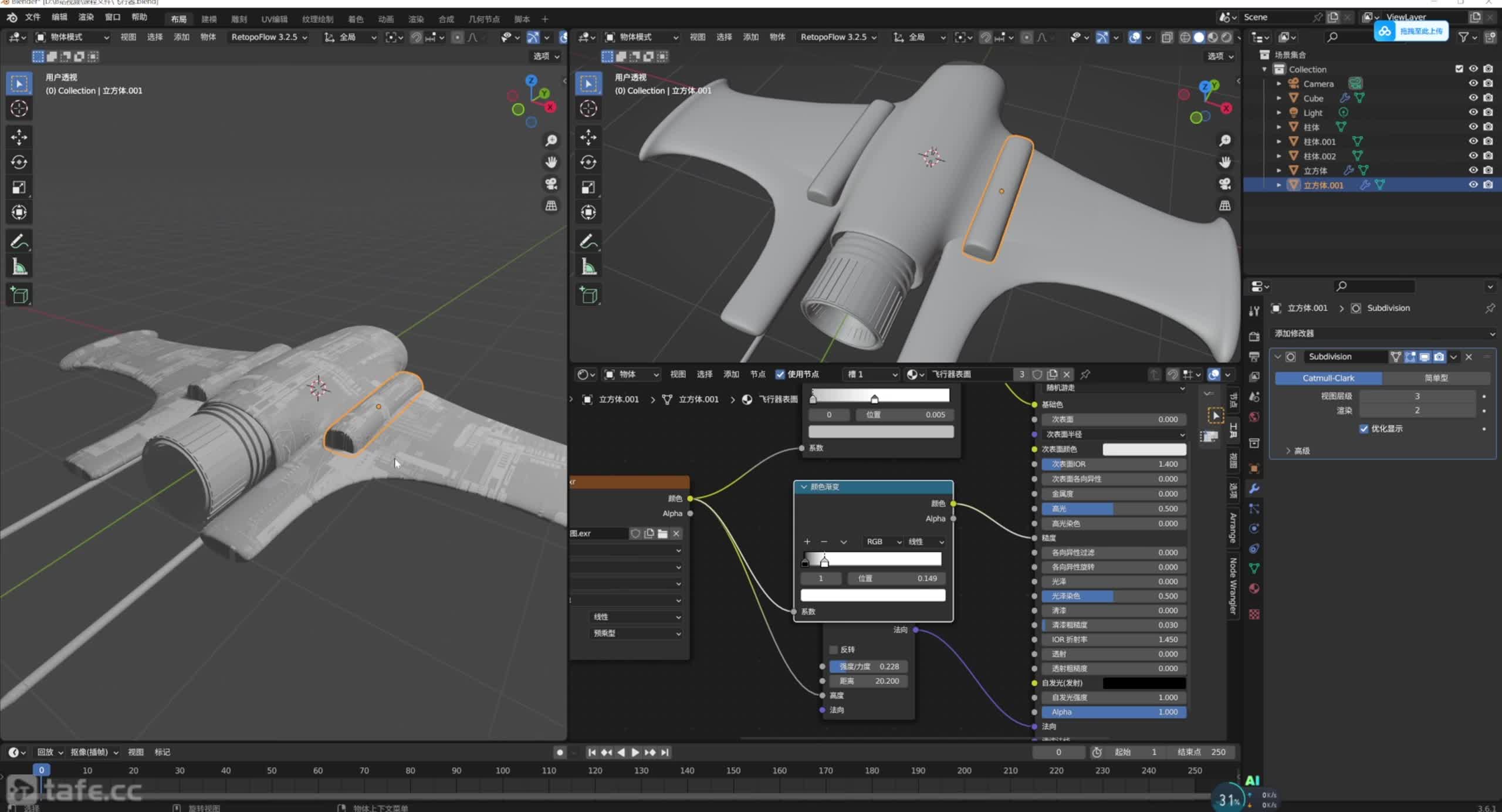Open Material properties tab icon
Viewport: 1502px width, 812px height.
tap(1254, 588)
